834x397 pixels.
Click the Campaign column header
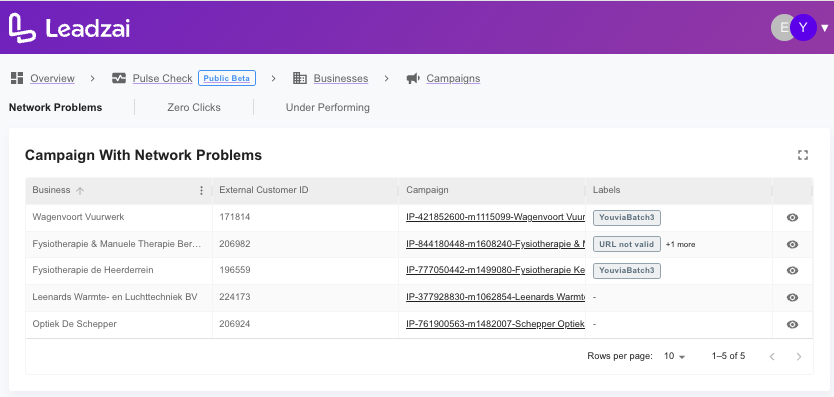tap(427, 190)
